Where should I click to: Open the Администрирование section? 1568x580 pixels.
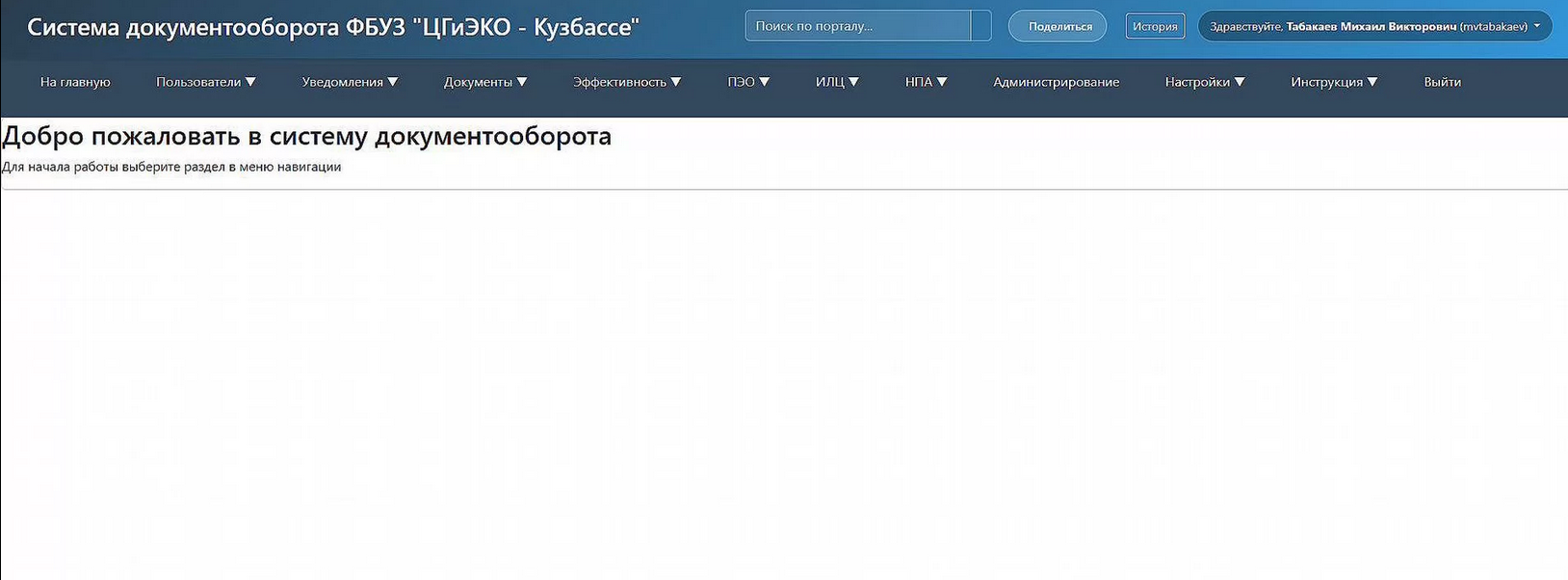(x=1056, y=82)
